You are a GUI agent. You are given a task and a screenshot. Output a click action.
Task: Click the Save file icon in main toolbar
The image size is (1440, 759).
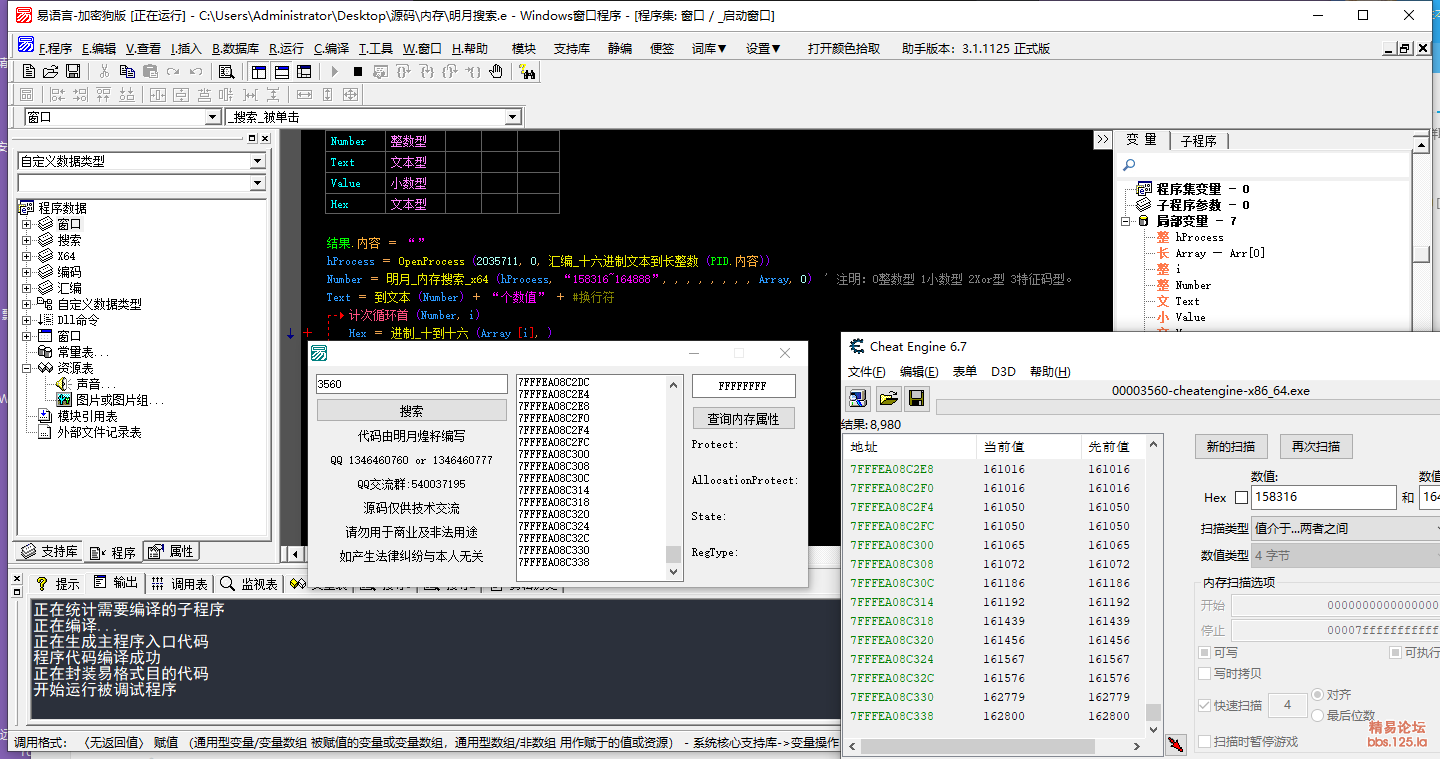click(x=73, y=71)
